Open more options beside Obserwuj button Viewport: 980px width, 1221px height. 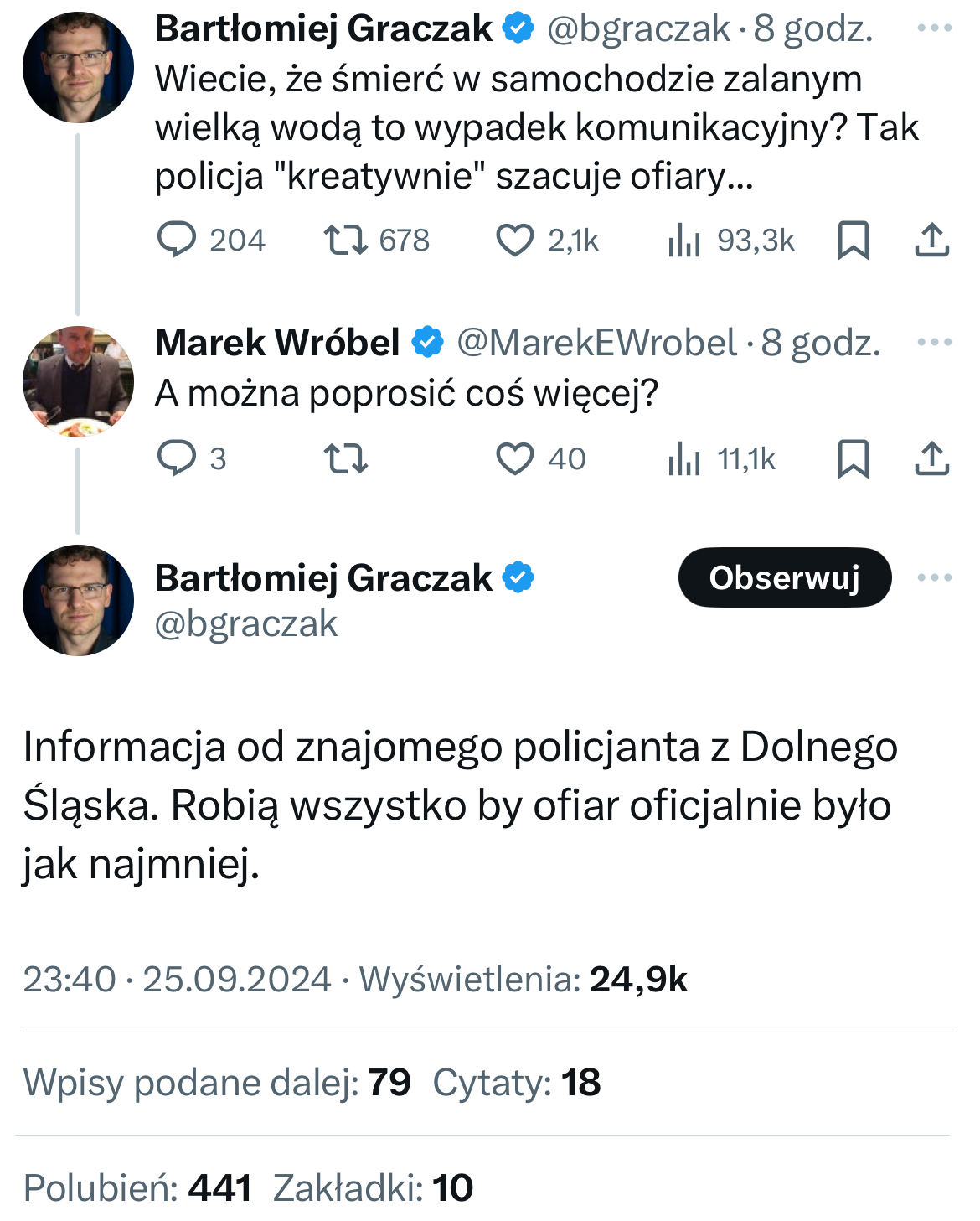(934, 577)
